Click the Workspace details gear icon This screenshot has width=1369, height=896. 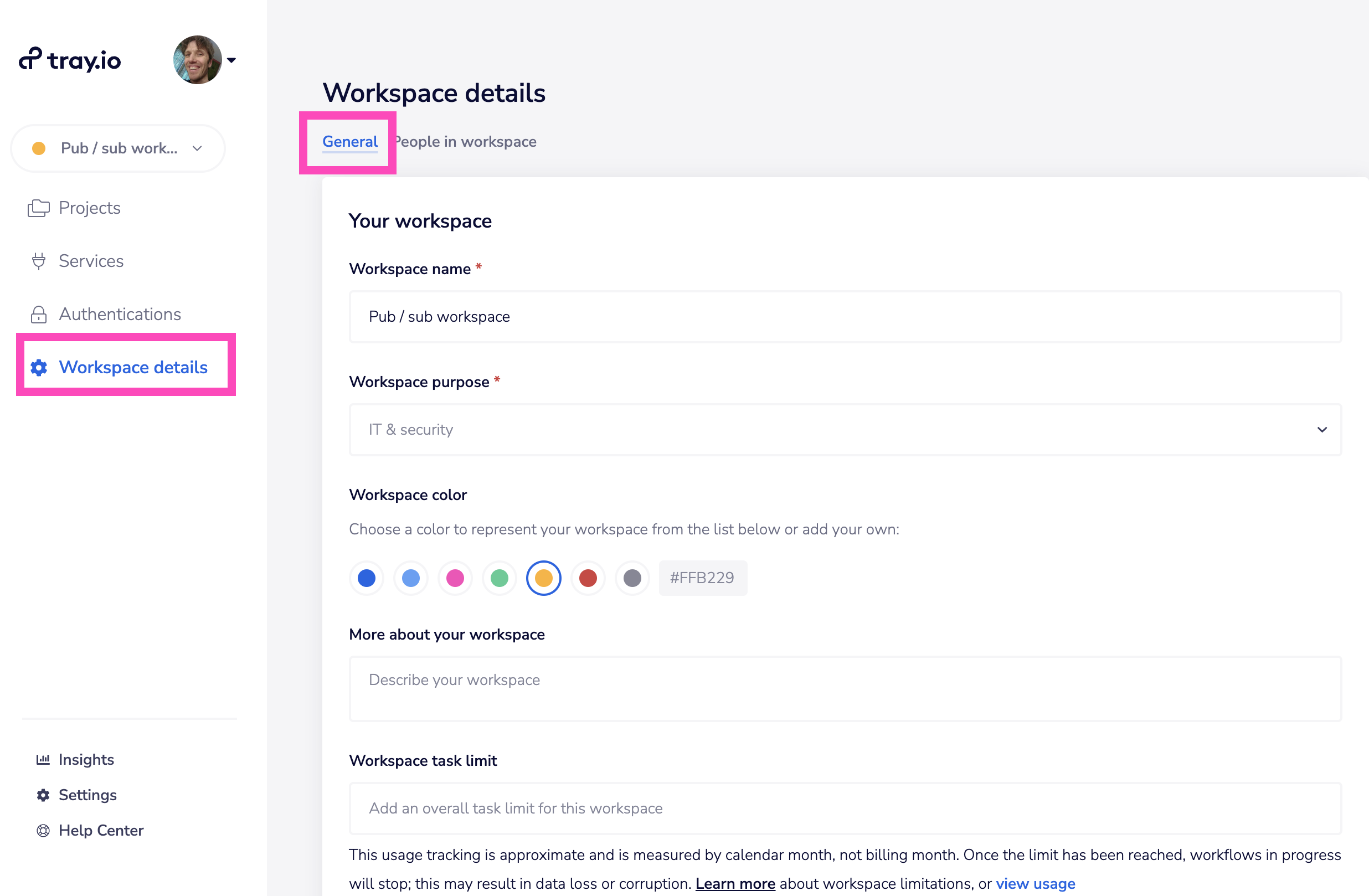tap(39, 368)
